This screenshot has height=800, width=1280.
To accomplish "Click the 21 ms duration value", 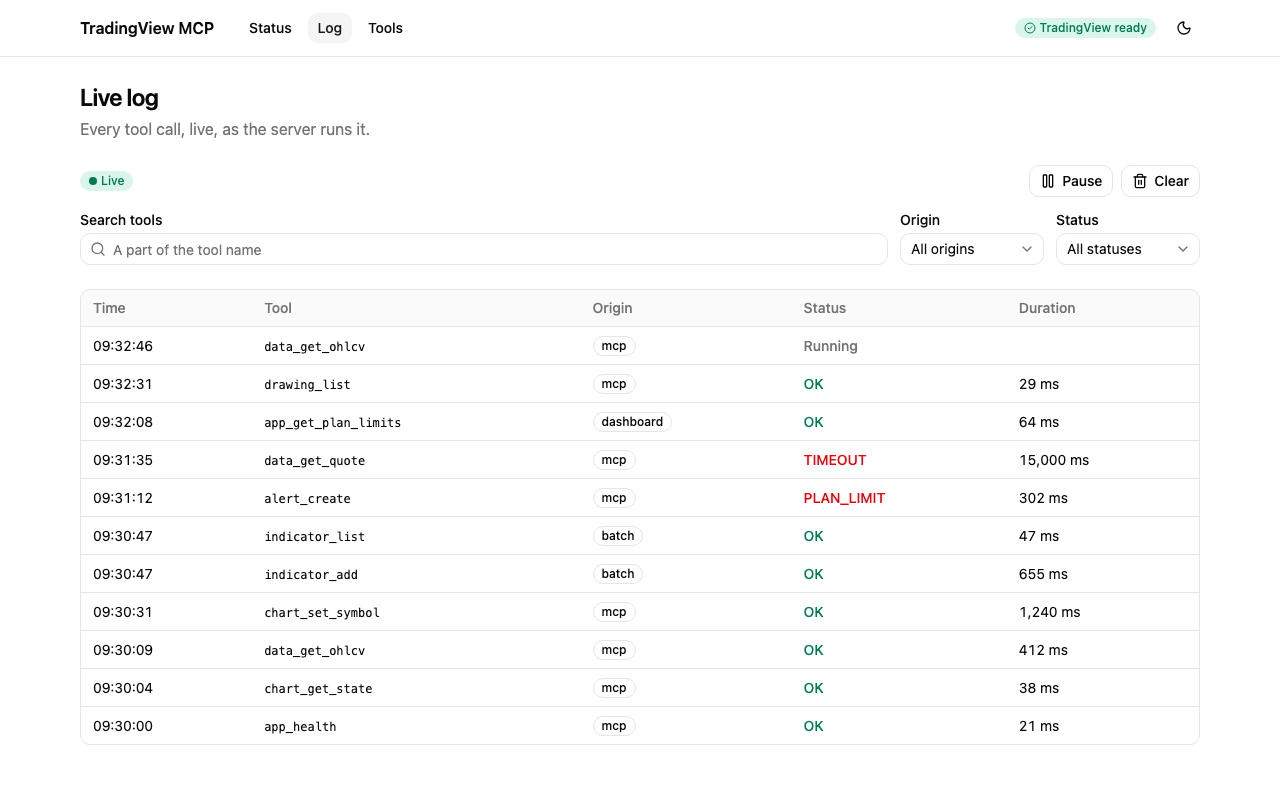I will pos(1039,726).
